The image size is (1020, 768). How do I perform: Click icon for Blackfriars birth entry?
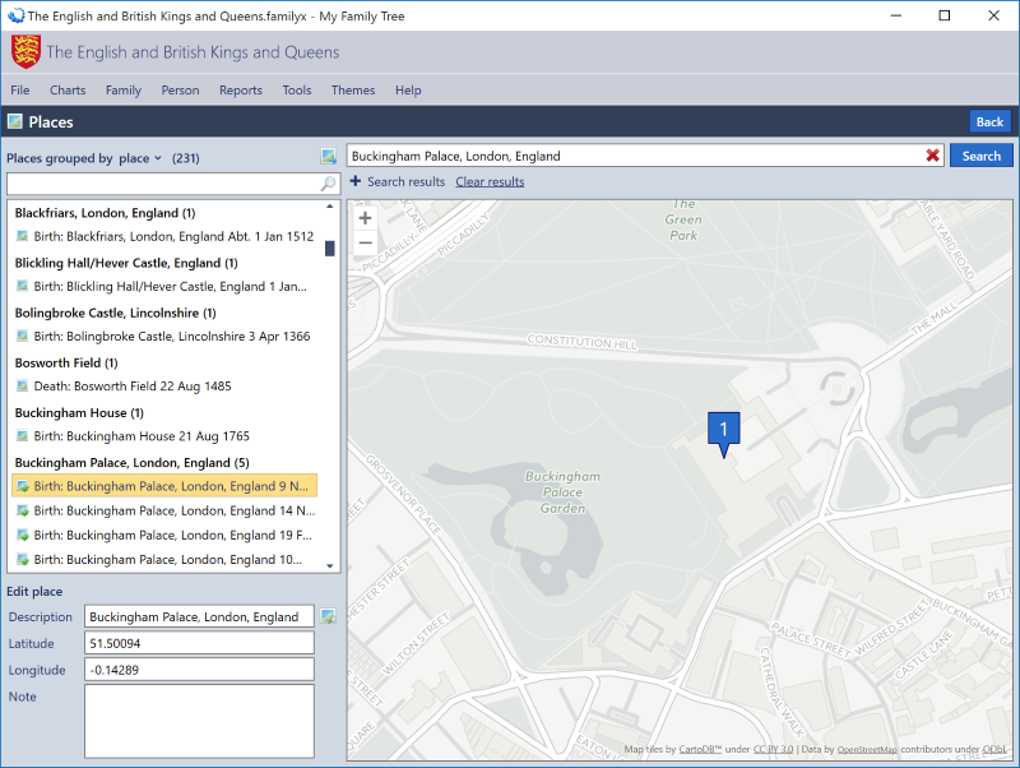[x=23, y=236]
